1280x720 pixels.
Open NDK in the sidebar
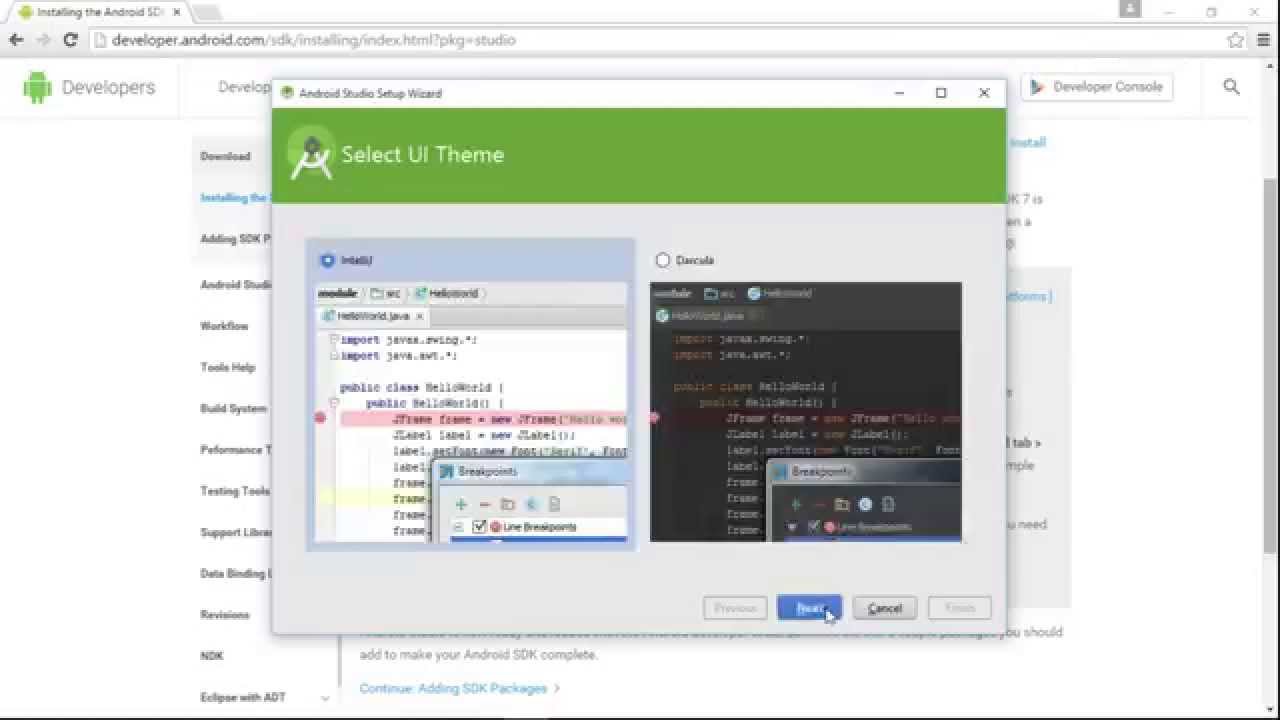pyautogui.click(x=212, y=656)
